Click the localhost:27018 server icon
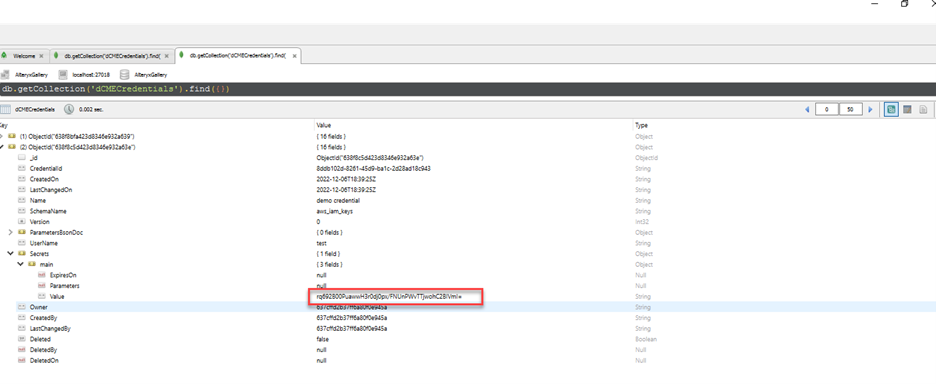Image resolution: width=936 pixels, height=384 pixels. pyautogui.click(x=63, y=75)
